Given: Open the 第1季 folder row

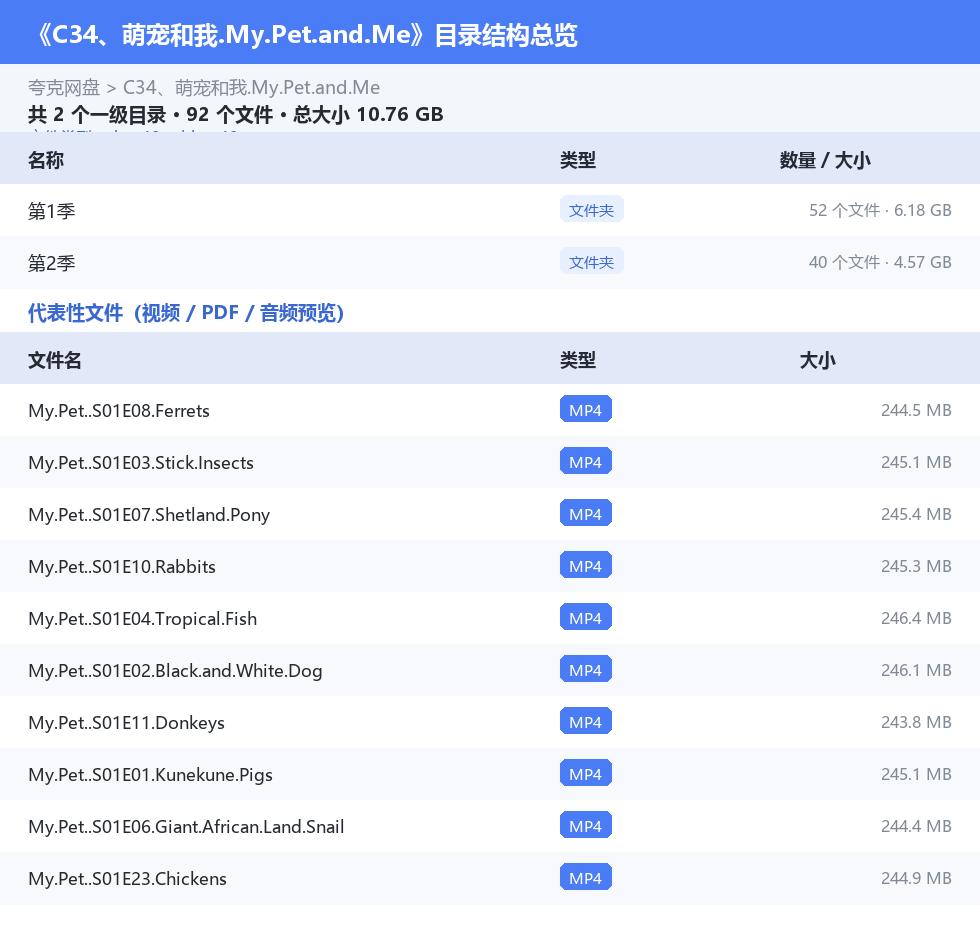Looking at the screenshot, I should click(x=490, y=211).
